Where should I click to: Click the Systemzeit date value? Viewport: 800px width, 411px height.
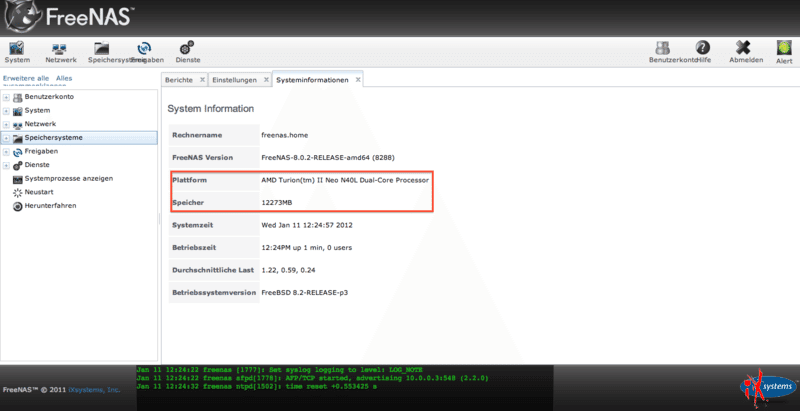[x=307, y=225]
